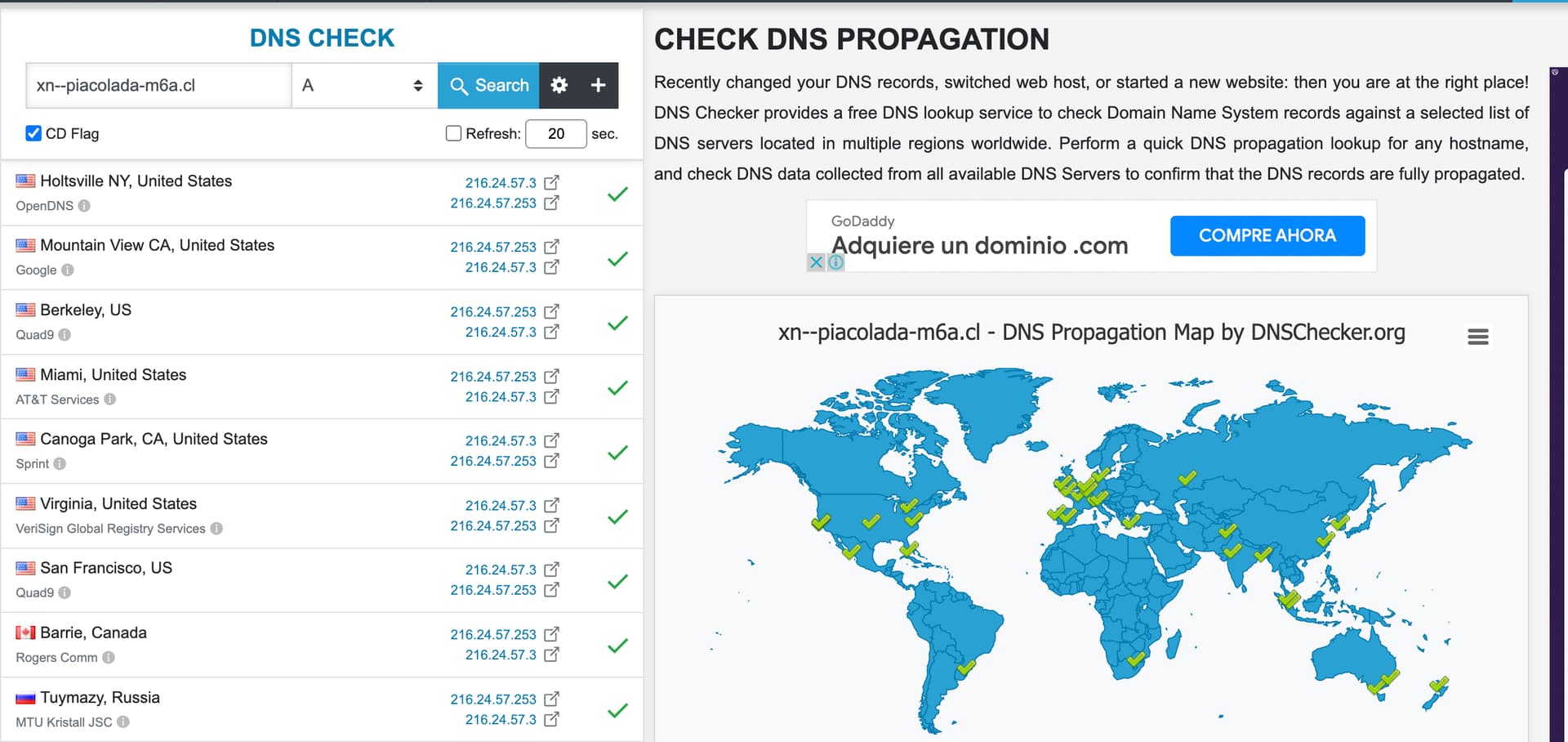Close the GoDaddy ad with X icon
Screen dimensions: 1568x742
click(x=816, y=262)
